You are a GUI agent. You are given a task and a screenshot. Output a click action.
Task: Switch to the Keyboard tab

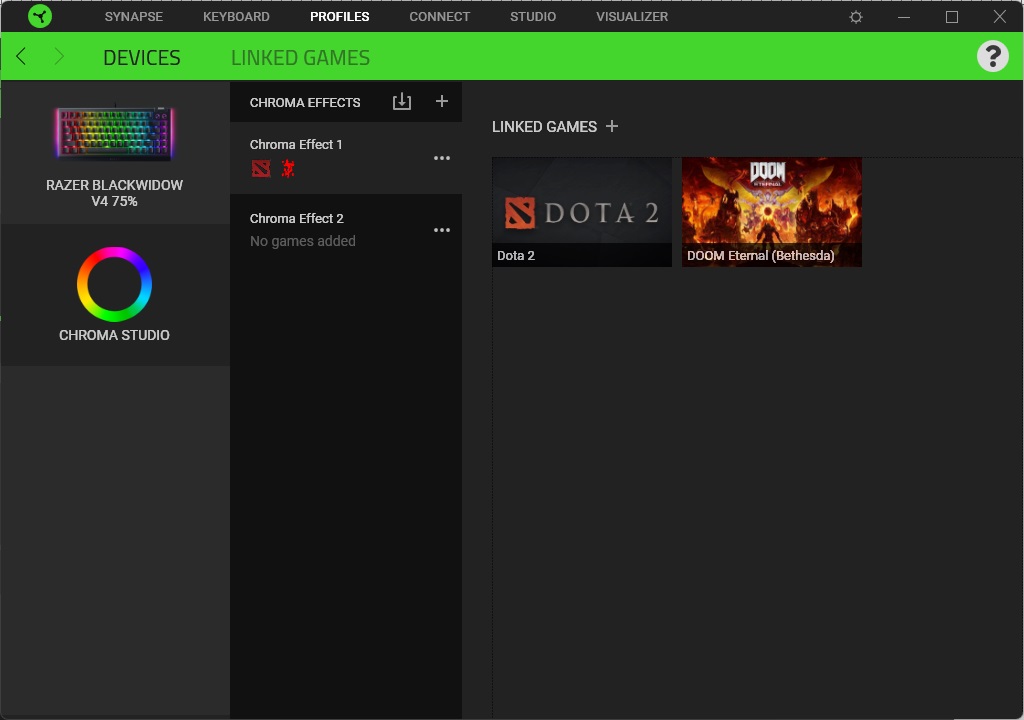(x=236, y=16)
